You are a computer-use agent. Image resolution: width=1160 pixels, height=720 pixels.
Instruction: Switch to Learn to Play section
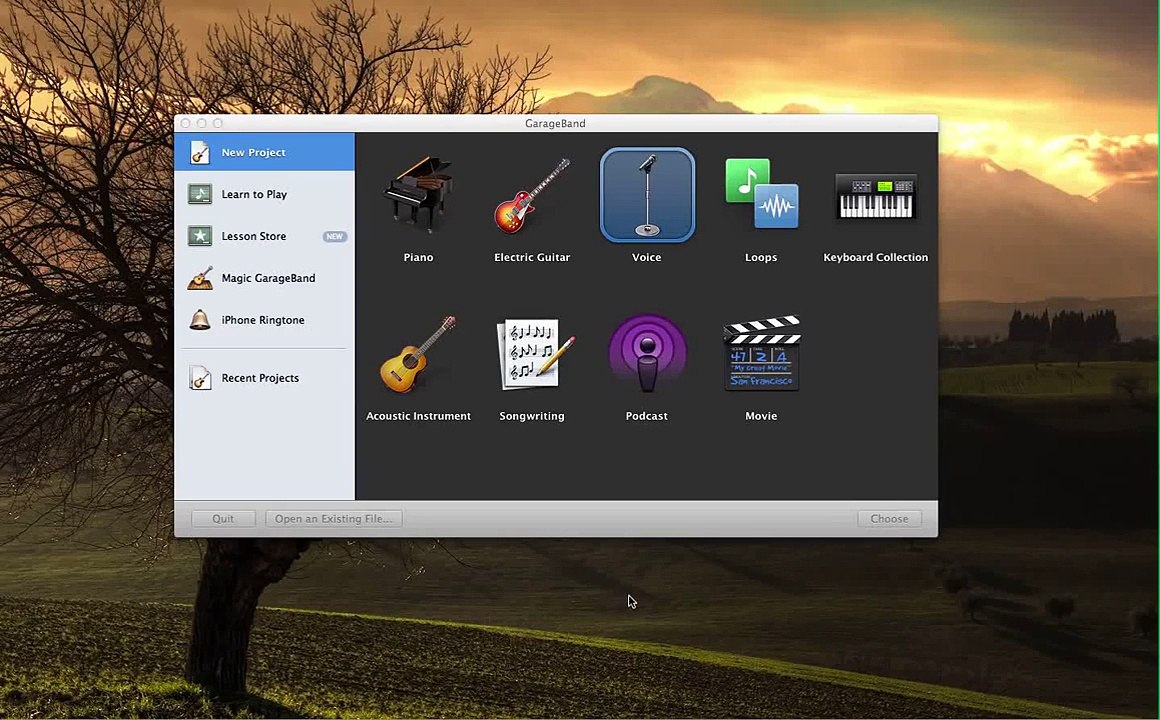pos(265,194)
